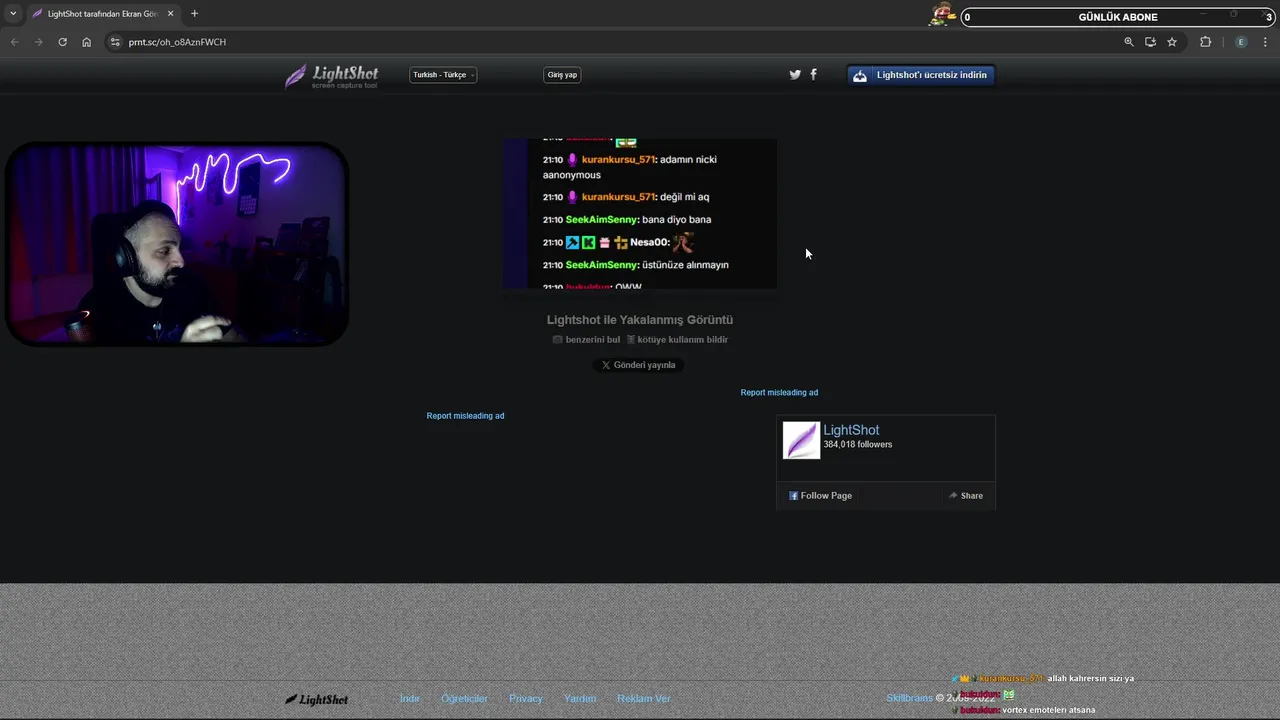This screenshot has width=1280, height=720.
Task: Open the Chrome three-dot menu
Action: (1265, 42)
